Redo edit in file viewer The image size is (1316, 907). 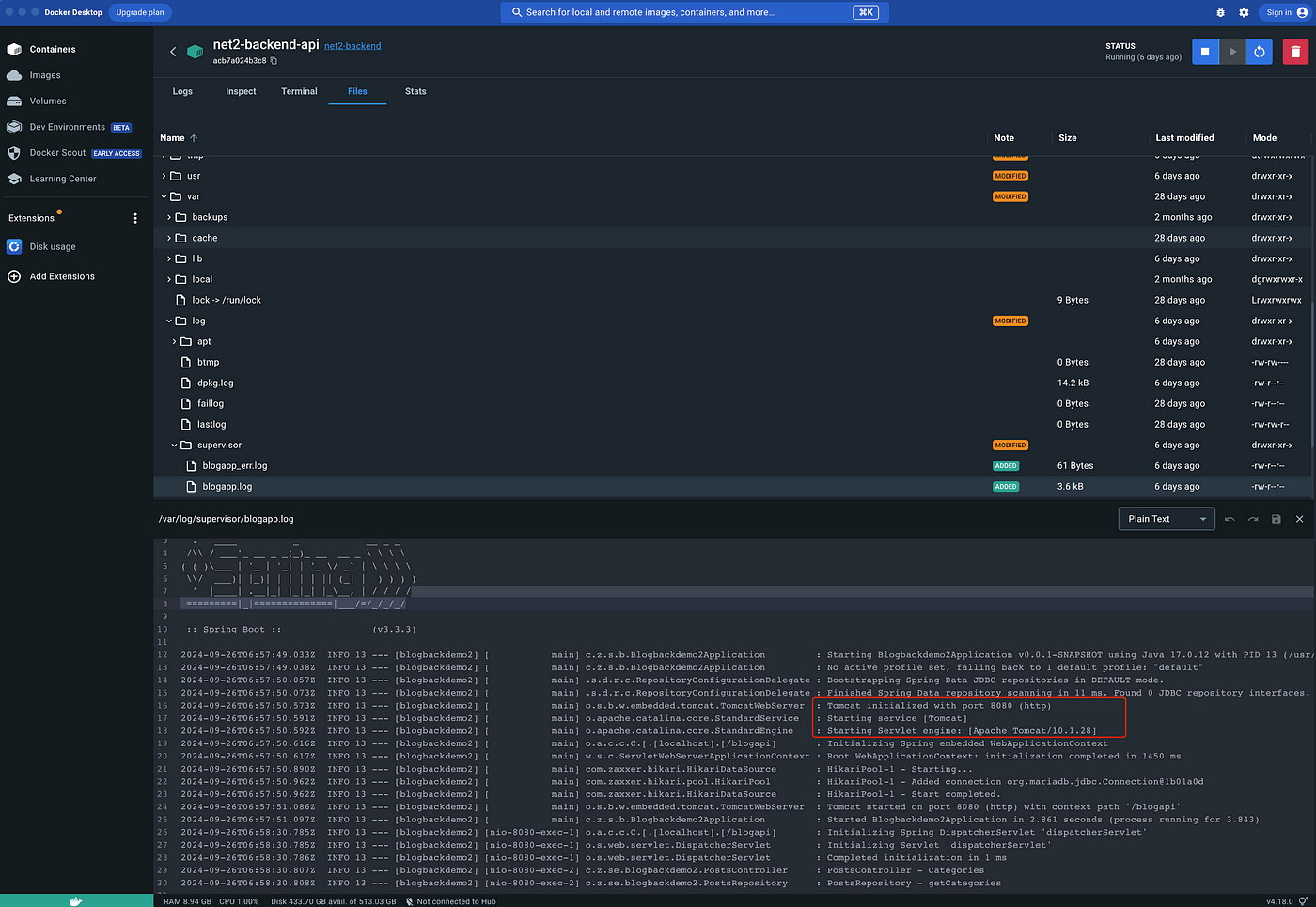1253,519
